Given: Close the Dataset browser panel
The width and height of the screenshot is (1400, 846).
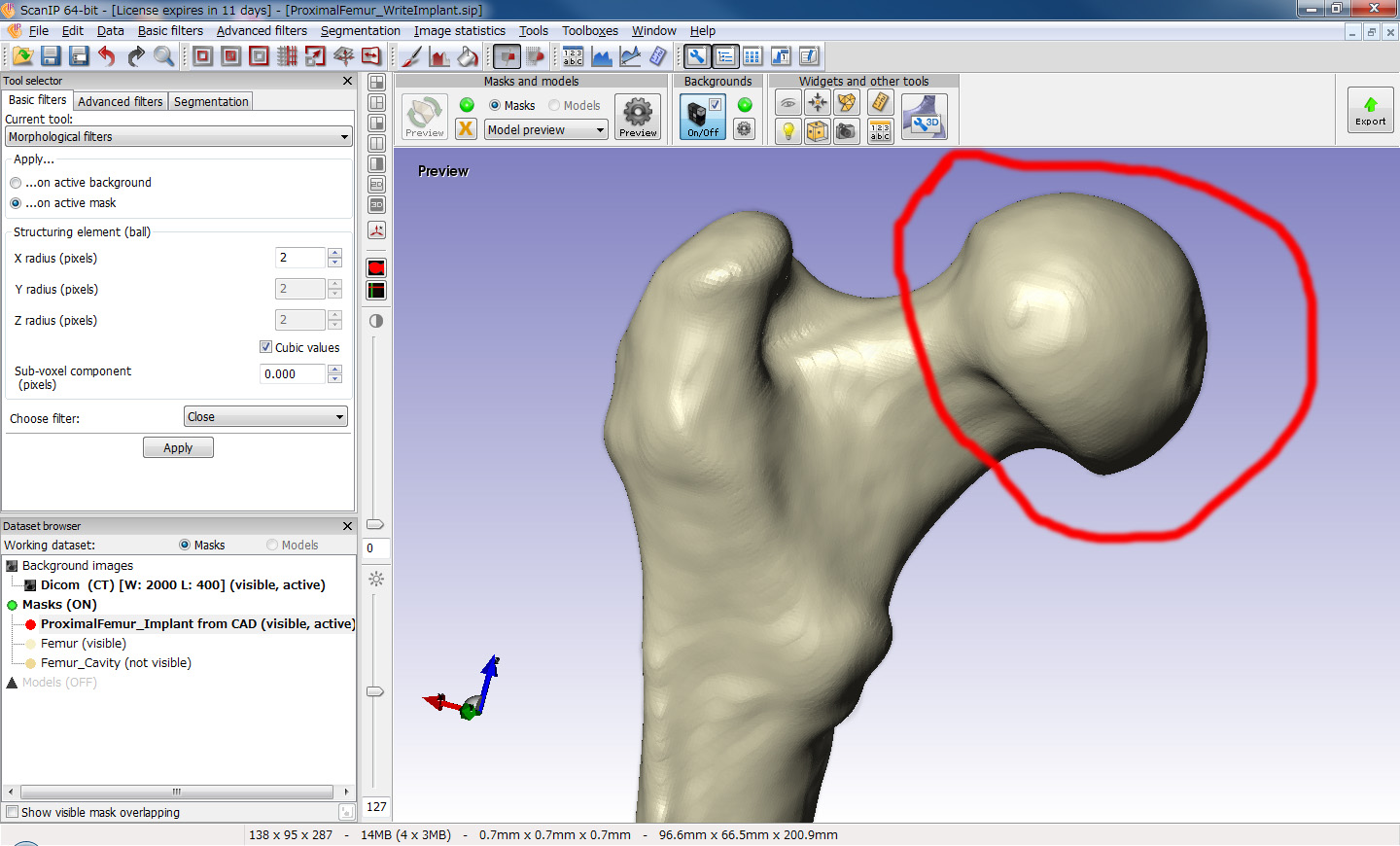Looking at the screenshot, I should coord(347,526).
